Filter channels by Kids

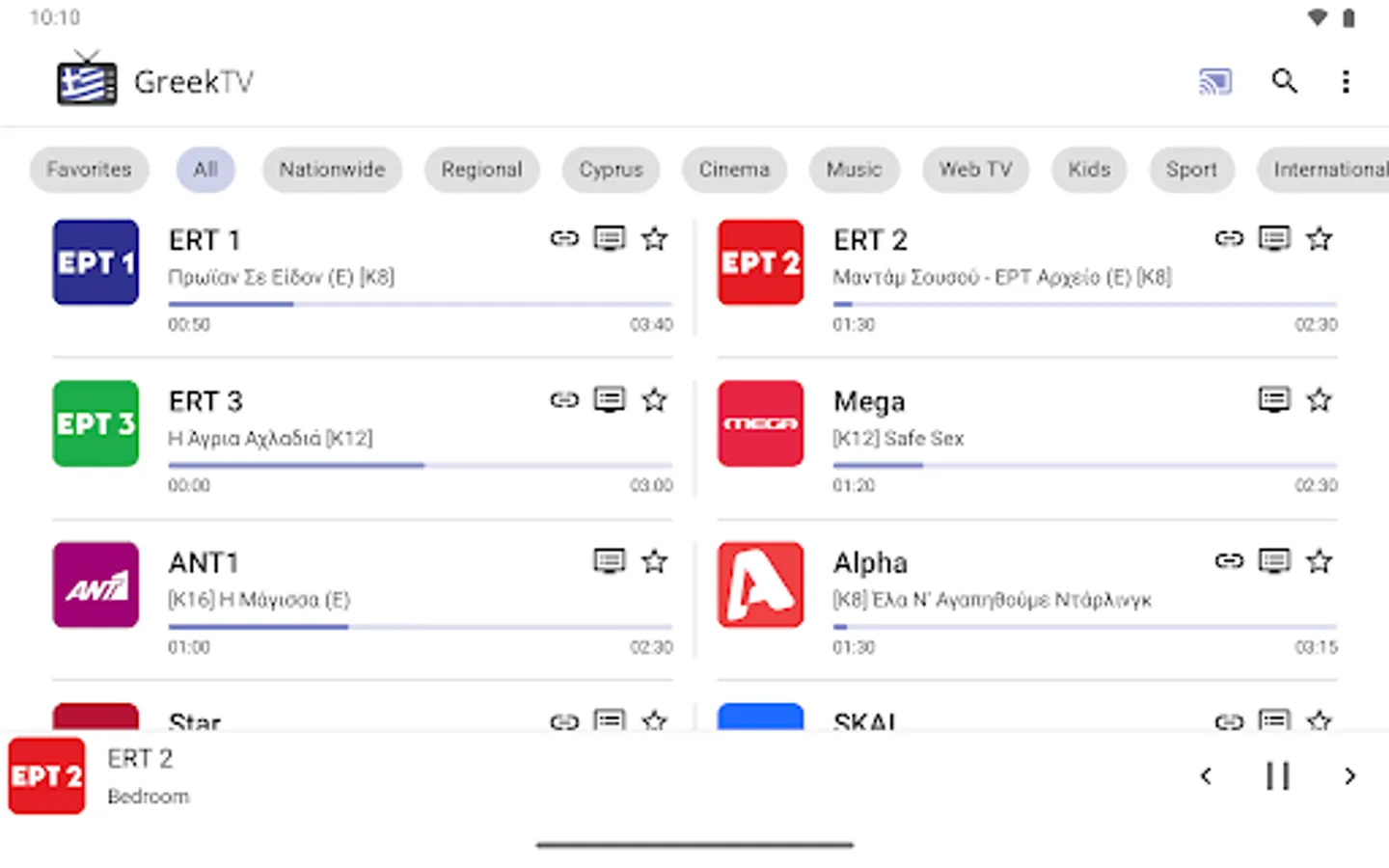point(1089,170)
